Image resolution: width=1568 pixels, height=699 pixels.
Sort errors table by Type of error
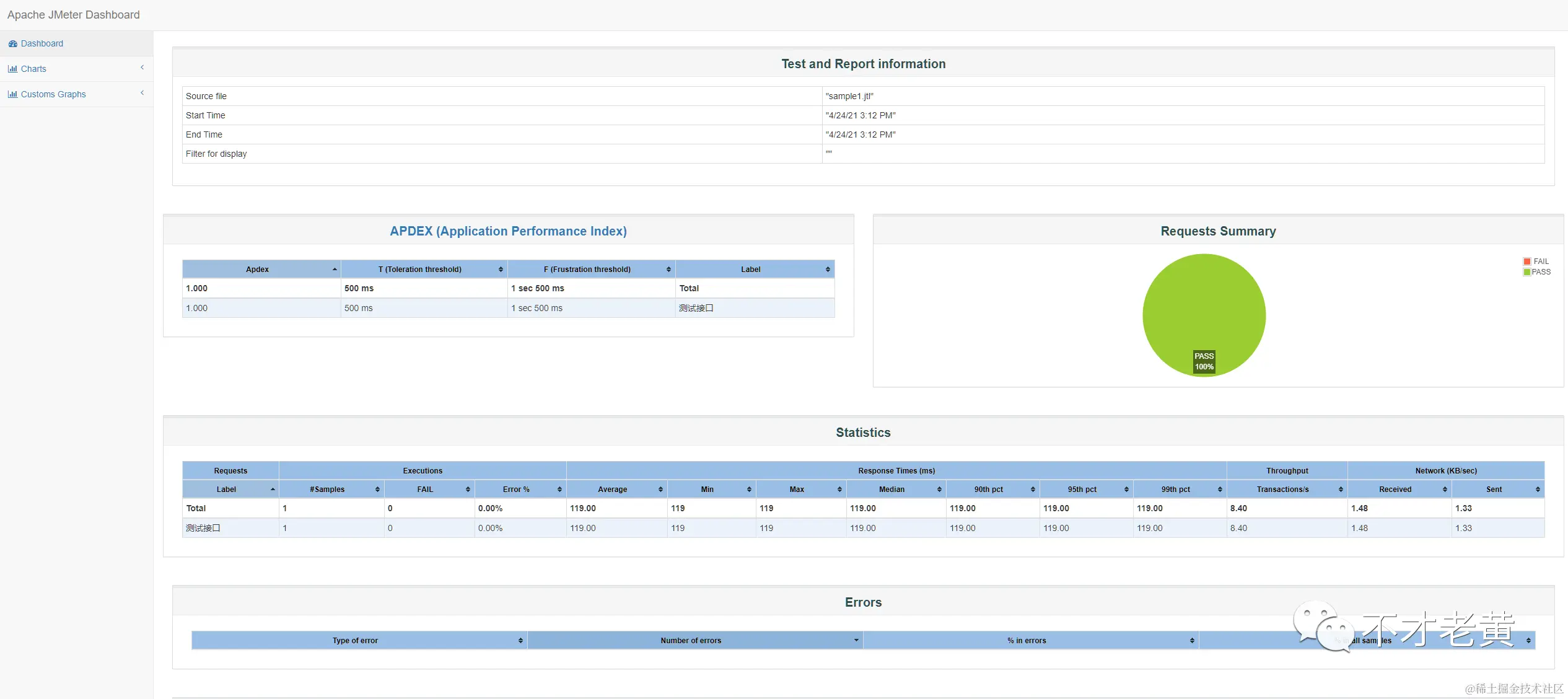(x=355, y=641)
